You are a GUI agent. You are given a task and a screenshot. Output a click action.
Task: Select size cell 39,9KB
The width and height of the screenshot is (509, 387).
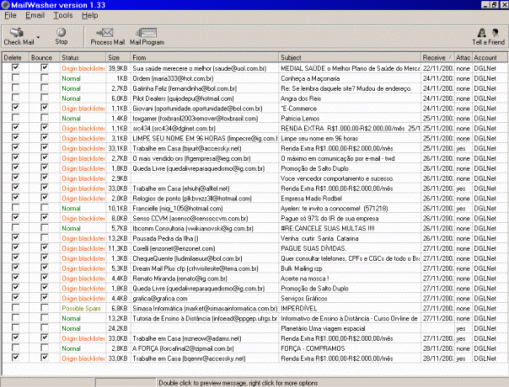(x=118, y=68)
